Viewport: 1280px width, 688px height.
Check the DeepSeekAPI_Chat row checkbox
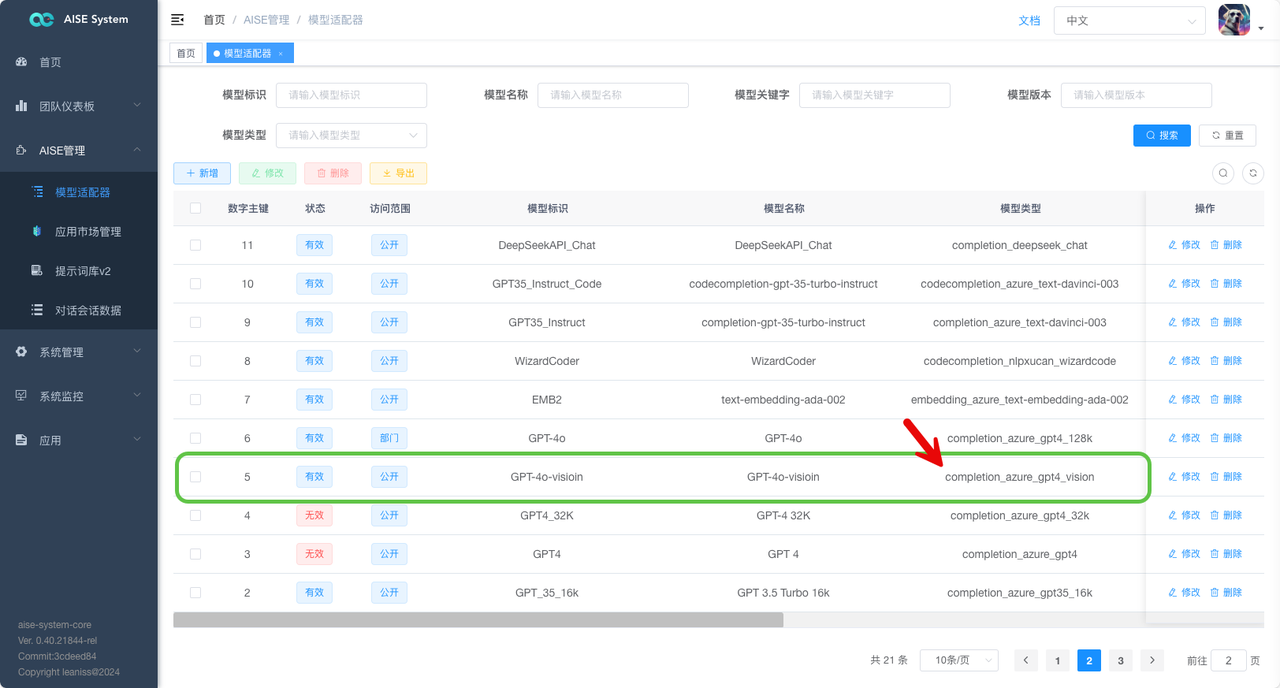coord(196,245)
